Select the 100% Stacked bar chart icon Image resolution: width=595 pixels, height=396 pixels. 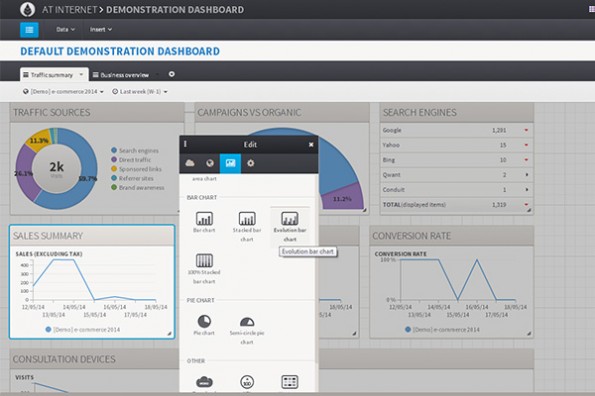(x=204, y=261)
